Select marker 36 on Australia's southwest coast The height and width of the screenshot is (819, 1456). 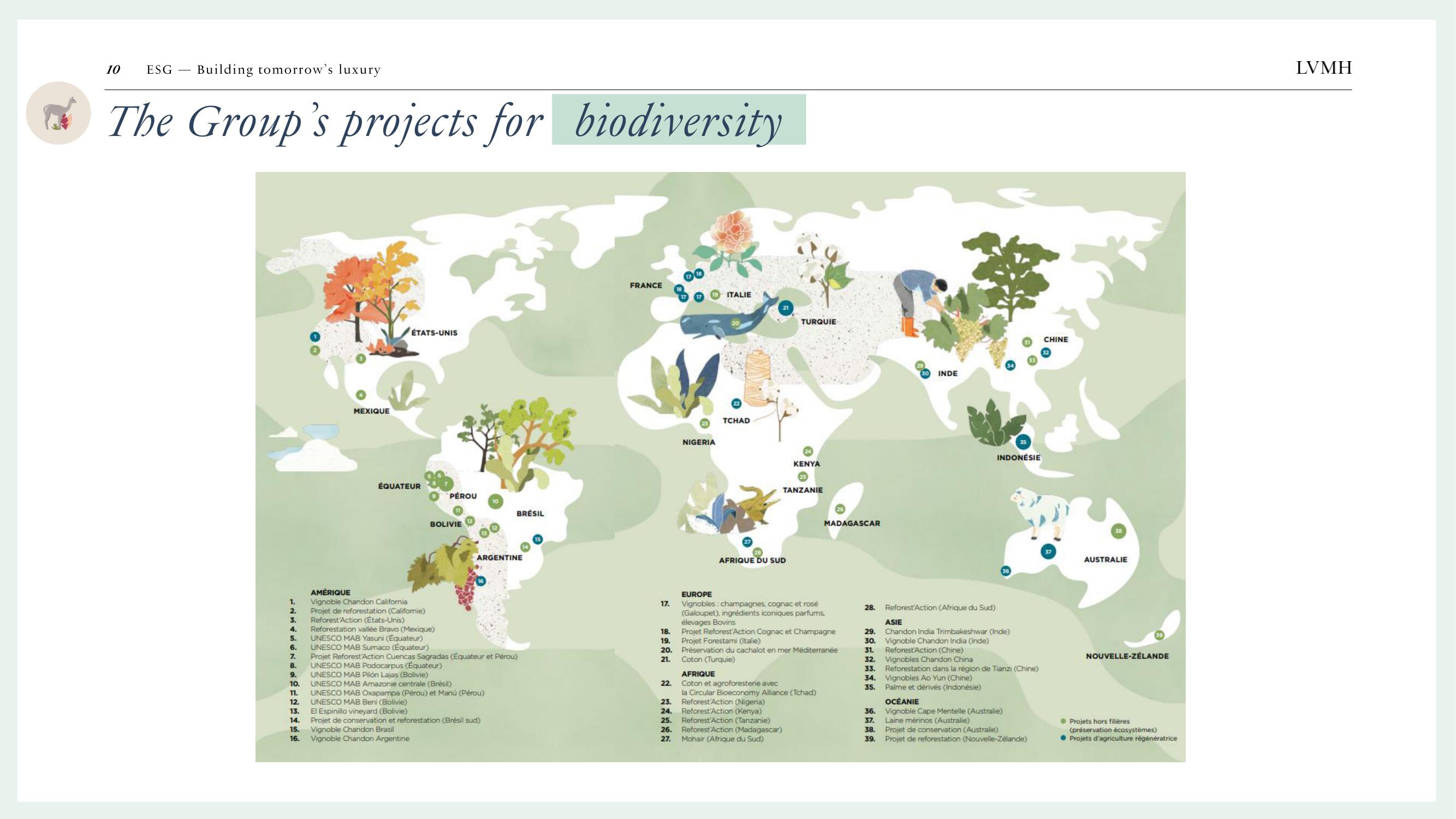pyautogui.click(x=1006, y=571)
